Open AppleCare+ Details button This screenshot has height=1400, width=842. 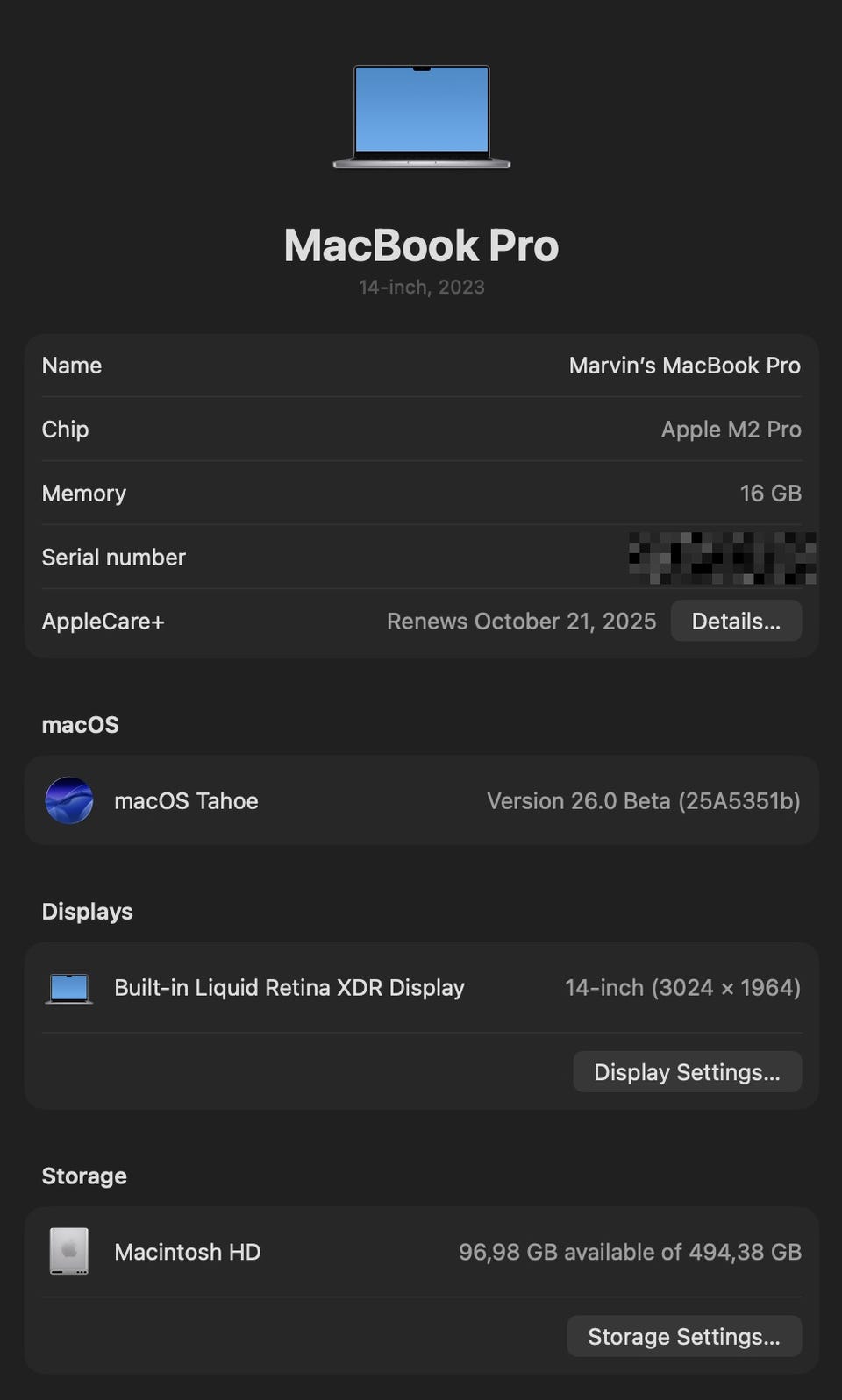(x=735, y=621)
